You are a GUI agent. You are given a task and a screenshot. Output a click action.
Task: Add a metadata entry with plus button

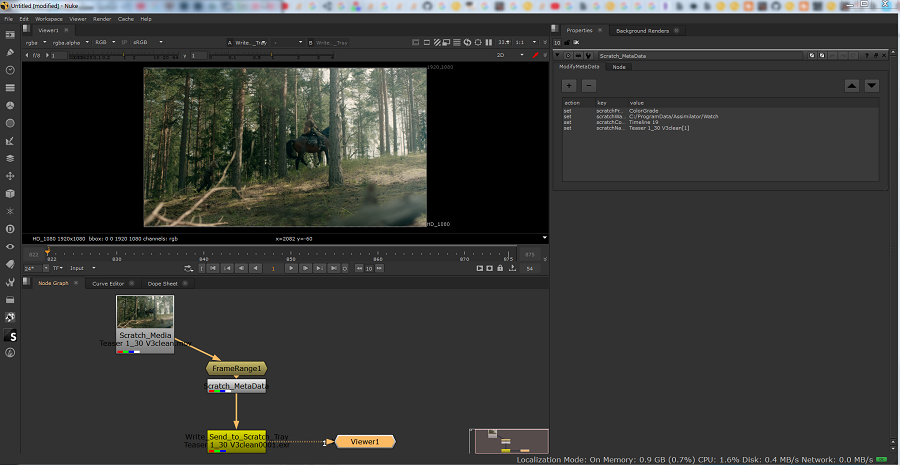pos(569,86)
